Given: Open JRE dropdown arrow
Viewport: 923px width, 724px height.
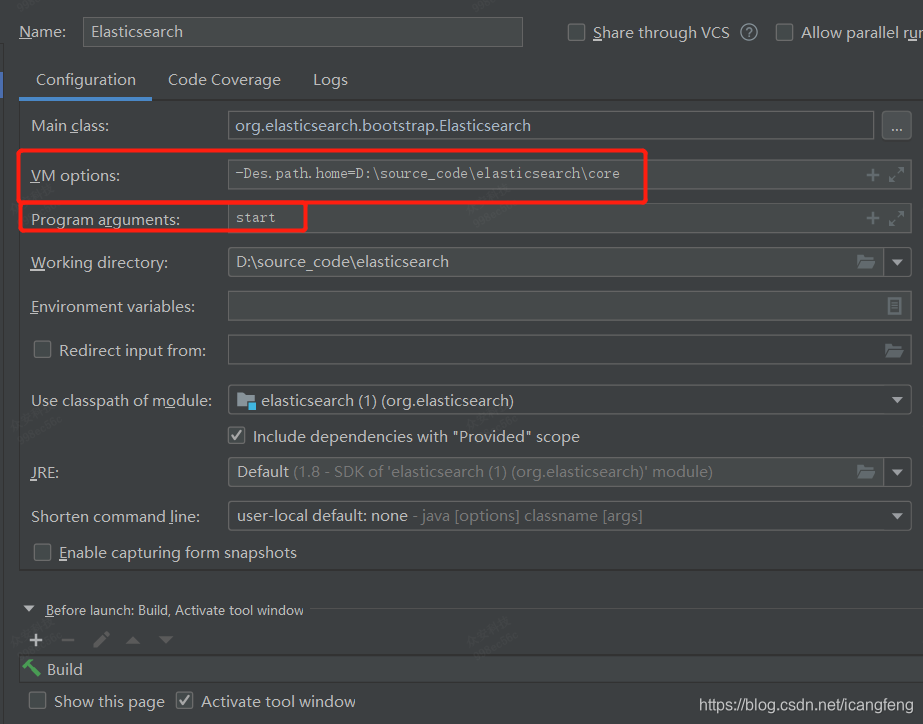Looking at the screenshot, I should 897,472.
